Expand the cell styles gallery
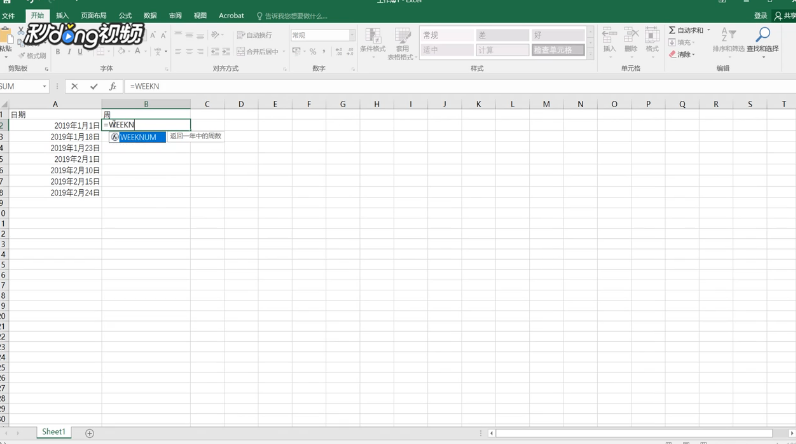 click(x=590, y=54)
